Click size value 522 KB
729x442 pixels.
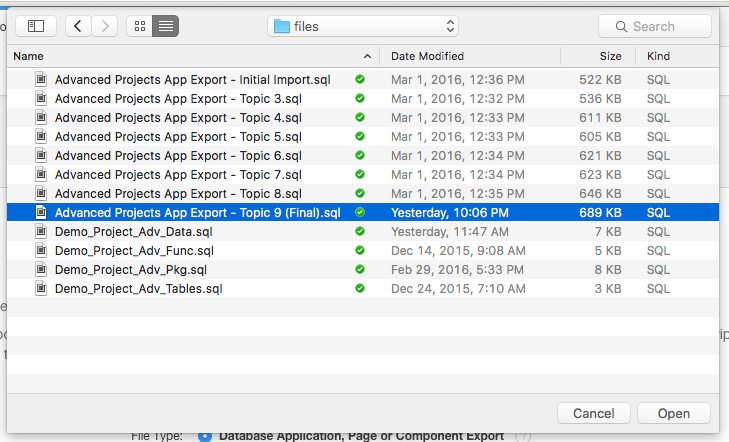coord(600,79)
